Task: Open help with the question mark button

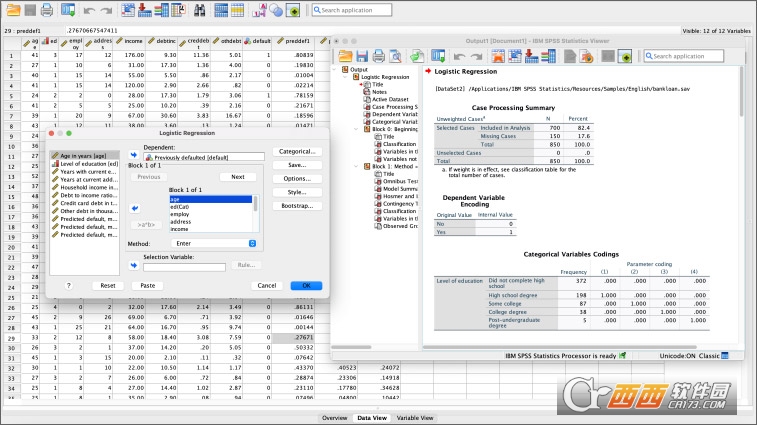Action: [69, 285]
